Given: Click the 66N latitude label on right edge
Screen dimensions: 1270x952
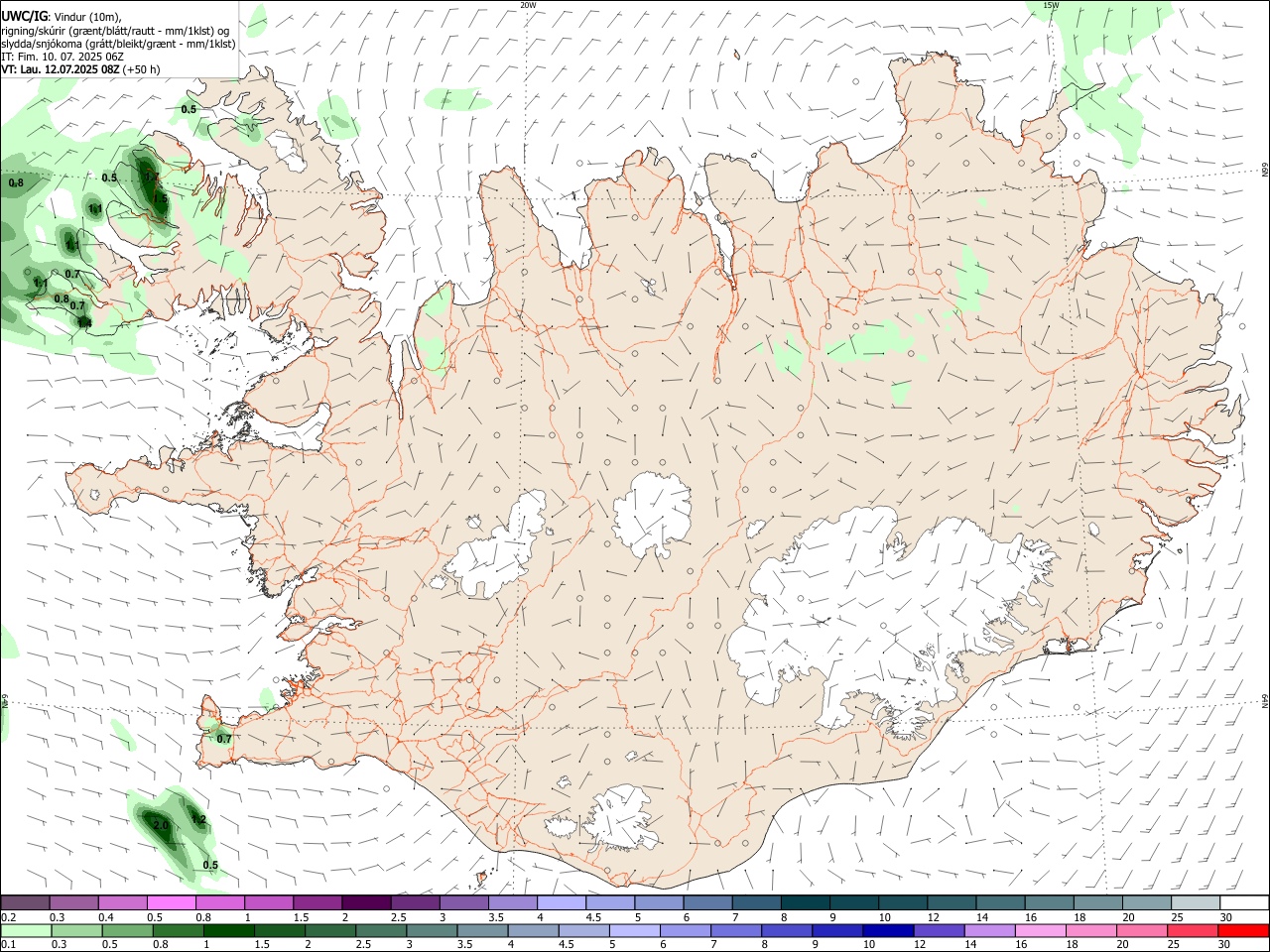Looking at the screenshot, I should tap(1265, 170).
